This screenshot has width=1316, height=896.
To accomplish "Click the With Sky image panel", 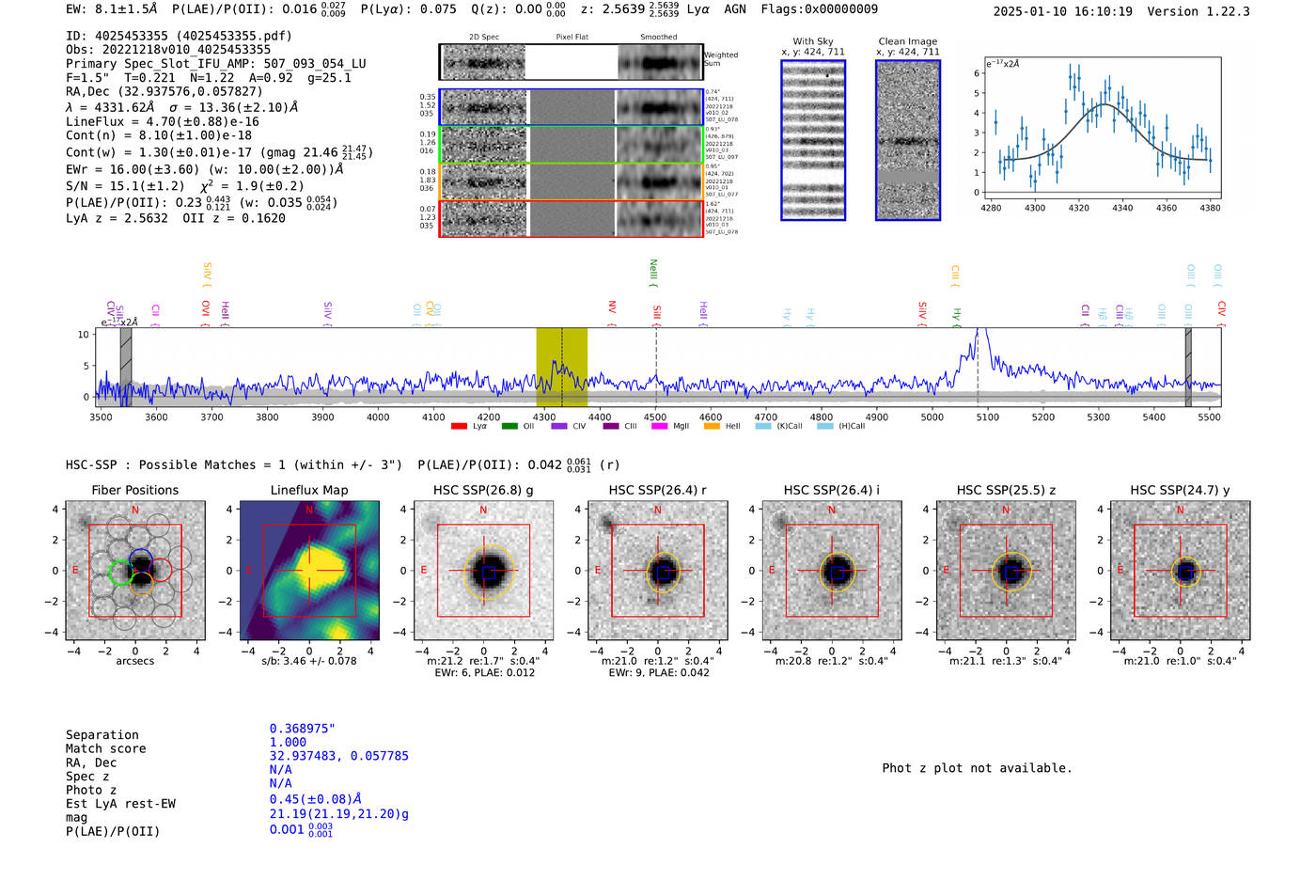I will pos(813,140).
